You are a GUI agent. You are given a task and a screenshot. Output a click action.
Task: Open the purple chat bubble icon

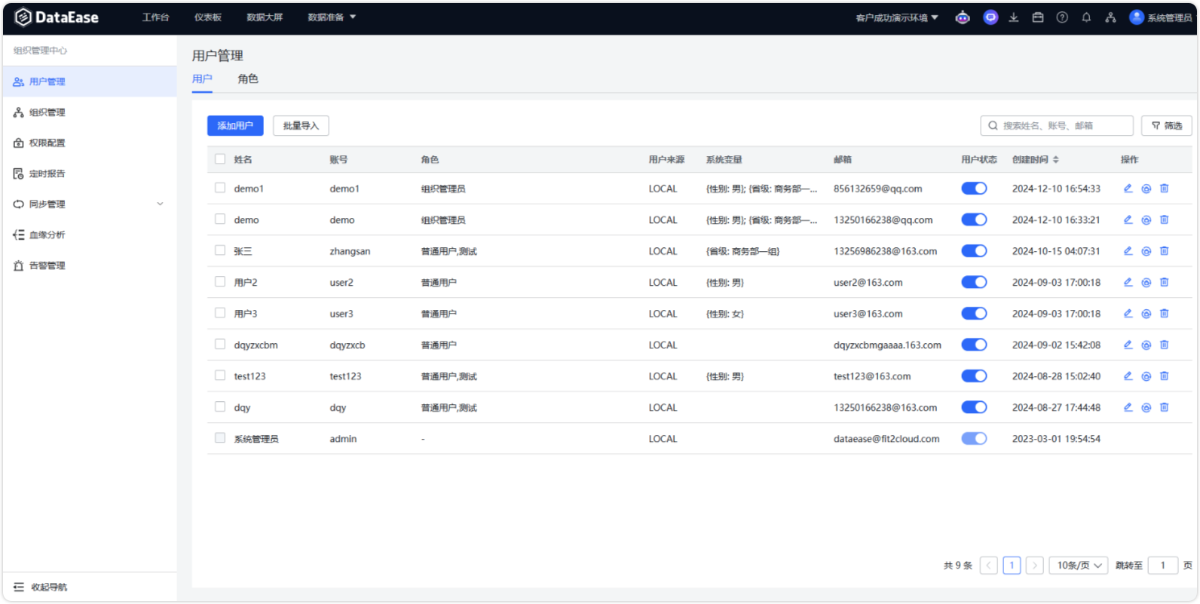(x=990, y=17)
